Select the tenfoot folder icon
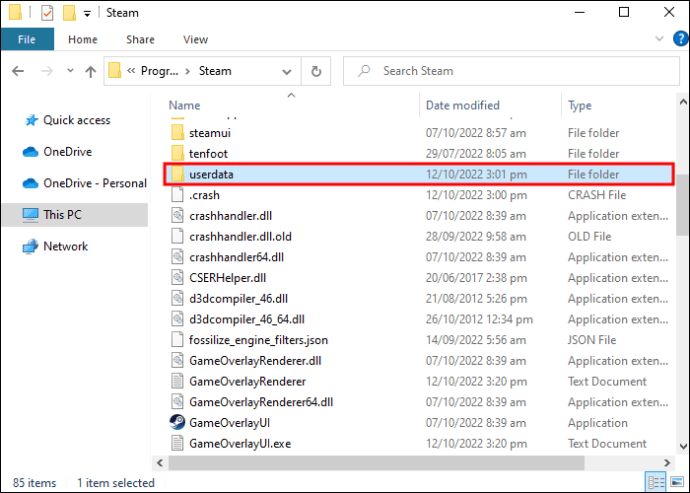 (x=177, y=153)
